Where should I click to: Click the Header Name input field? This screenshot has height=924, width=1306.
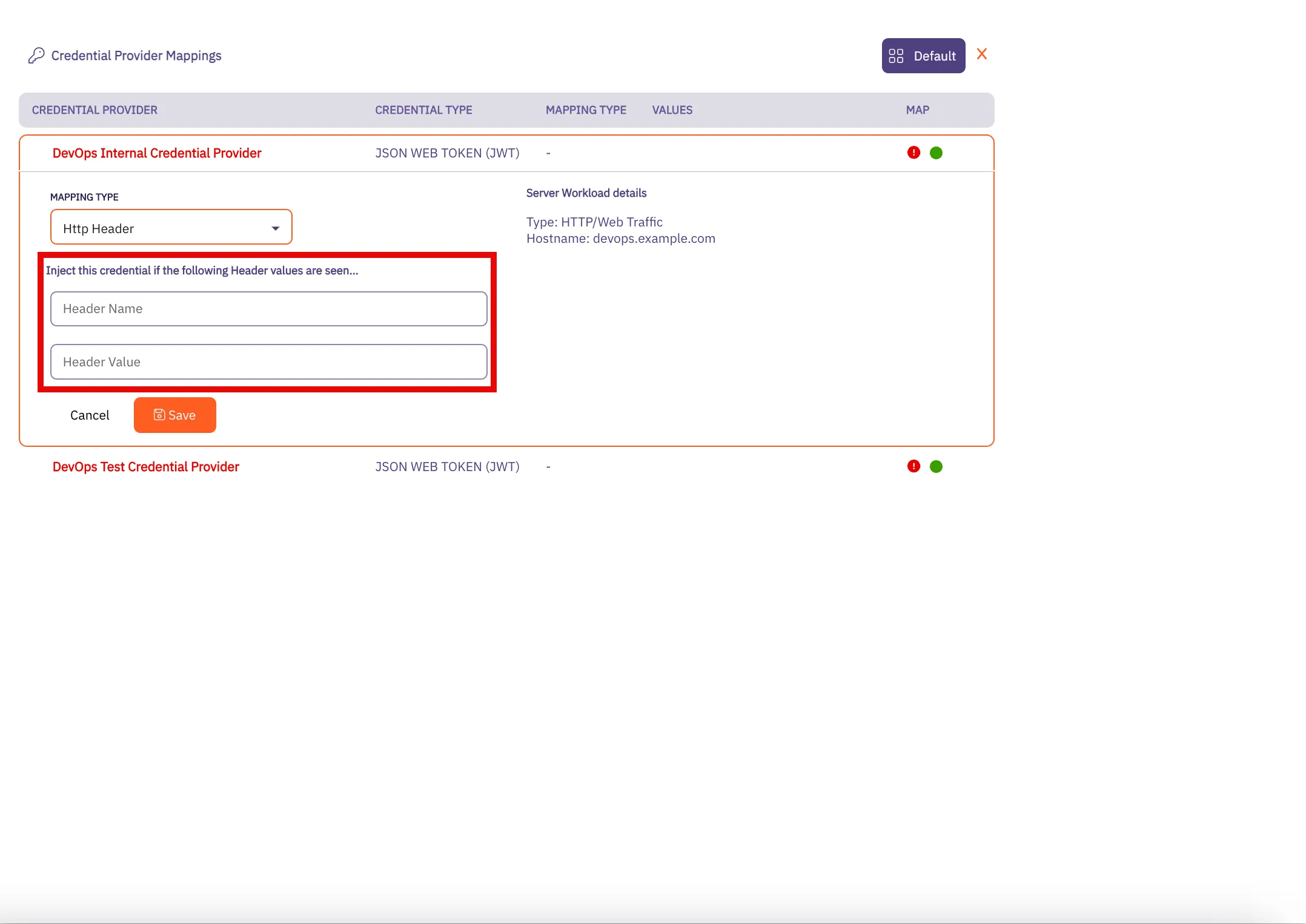268,309
